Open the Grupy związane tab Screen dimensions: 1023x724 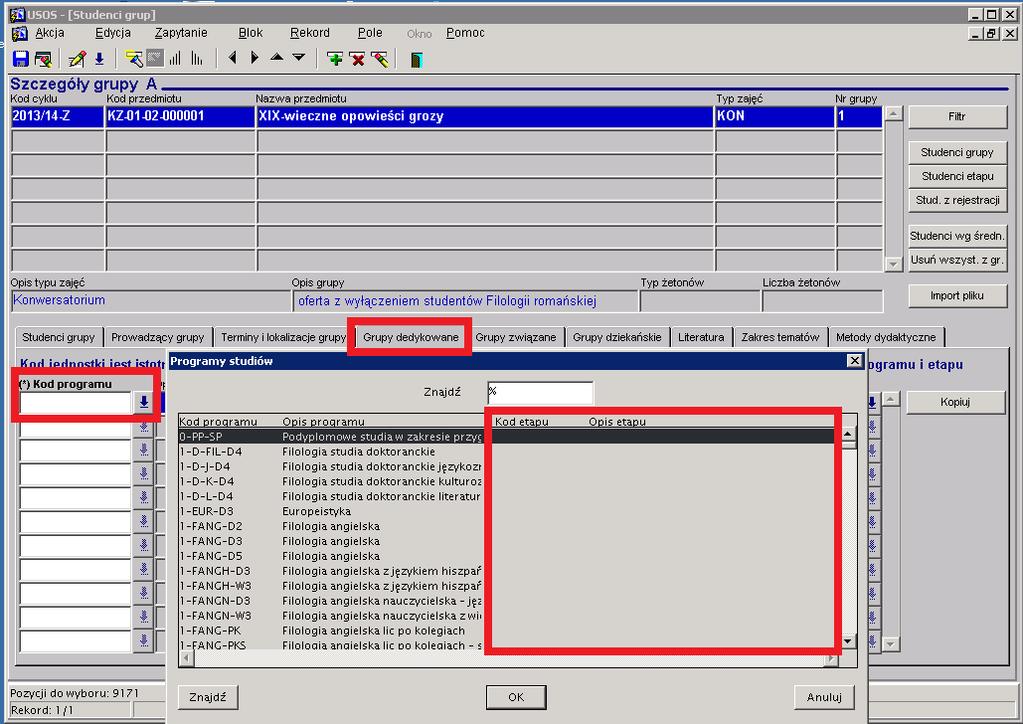pos(515,337)
